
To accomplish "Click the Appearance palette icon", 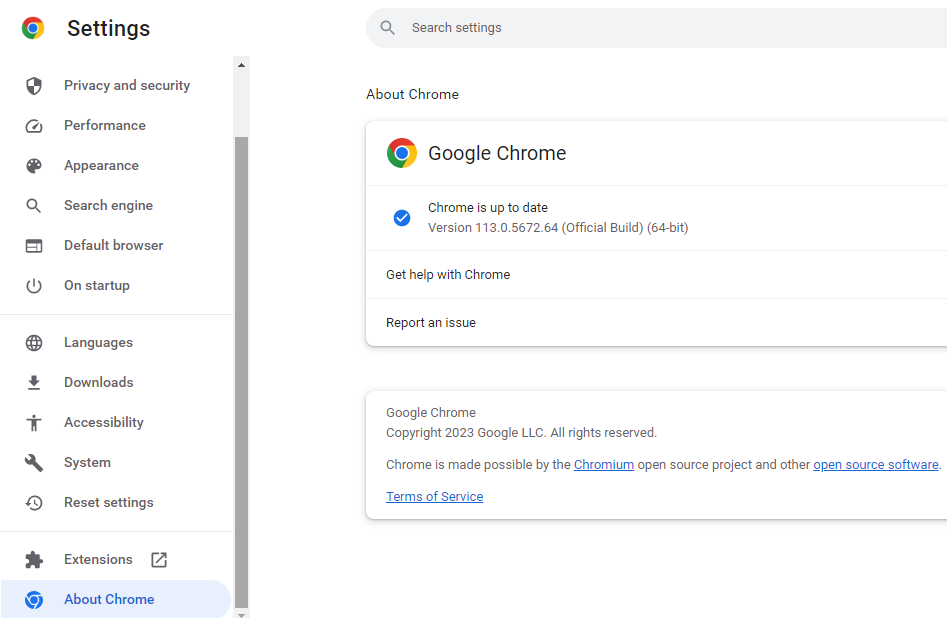I will pos(34,166).
